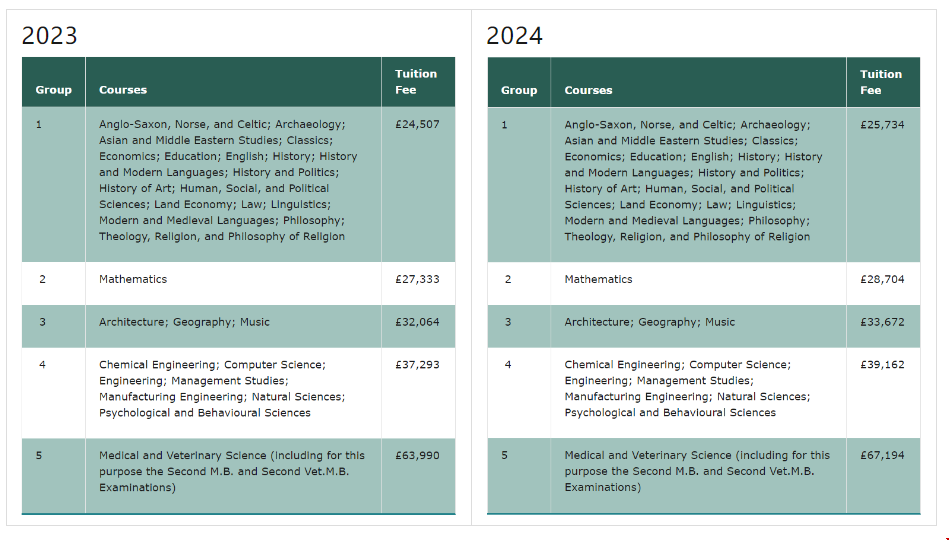
Task: Click the 2024 heading
Action: (514, 36)
